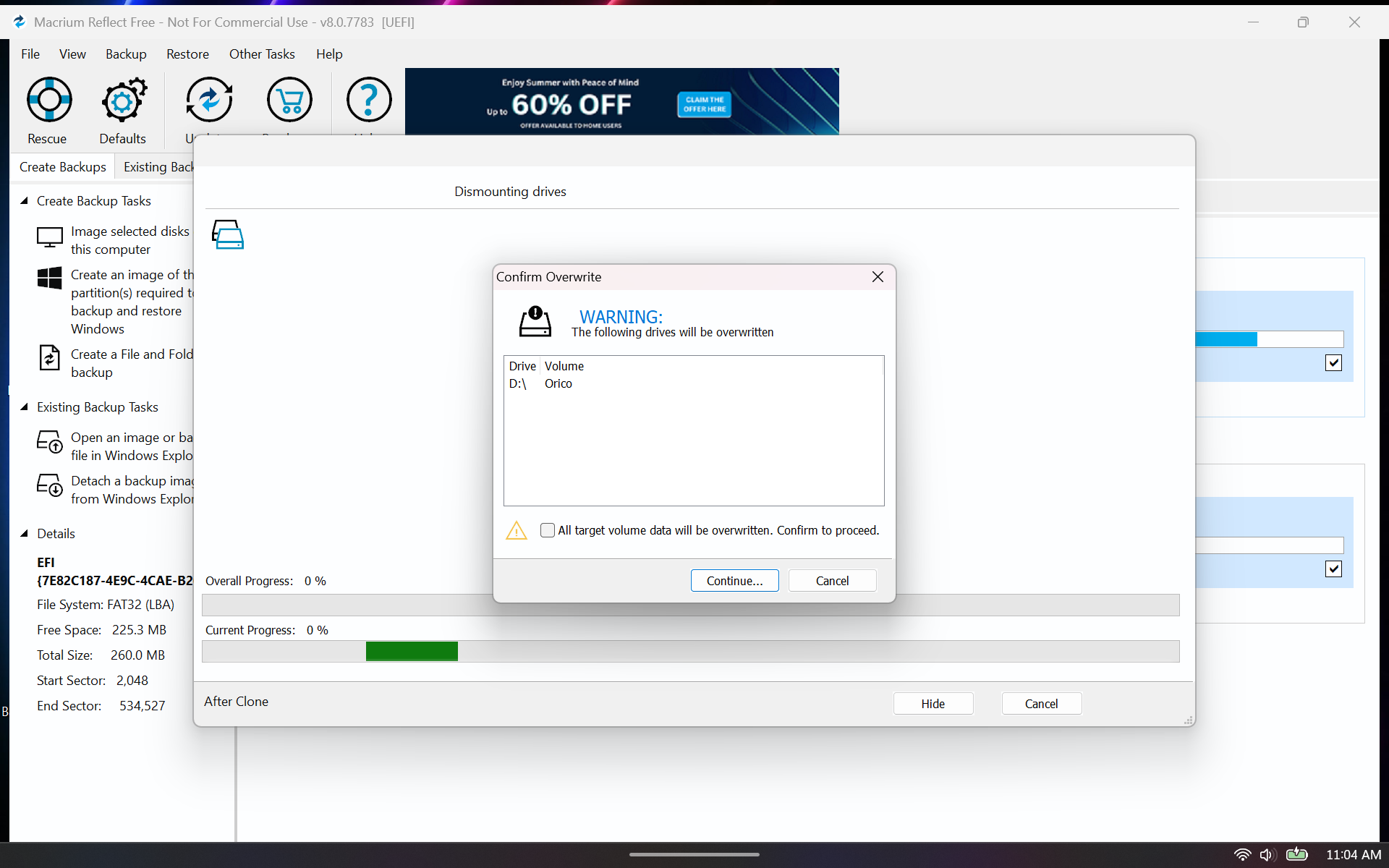Screen dimensions: 1389x868
Task: Click the End Sector 534,527 value
Action: click(x=142, y=706)
